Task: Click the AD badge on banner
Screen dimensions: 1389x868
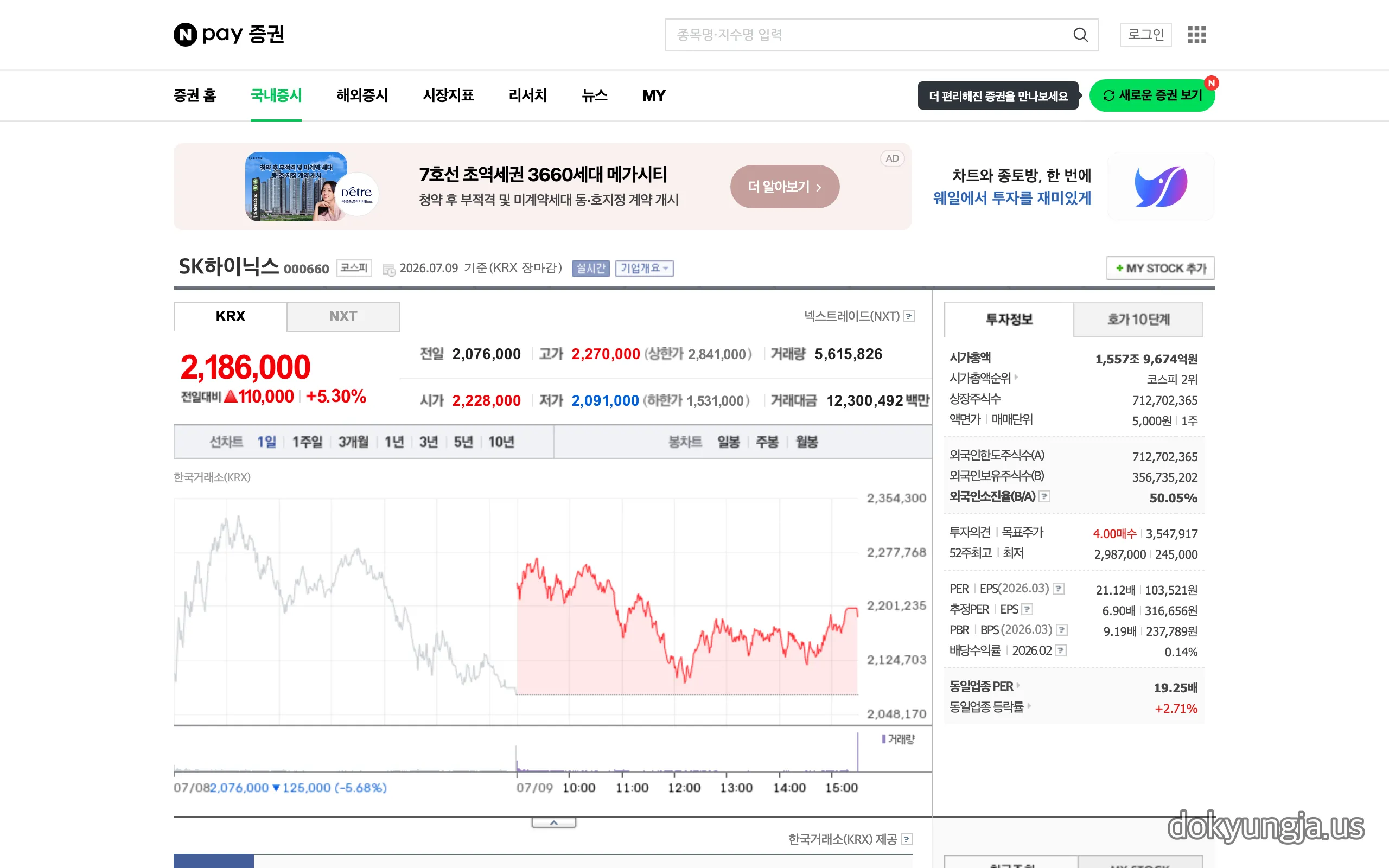Action: (x=892, y=158)
